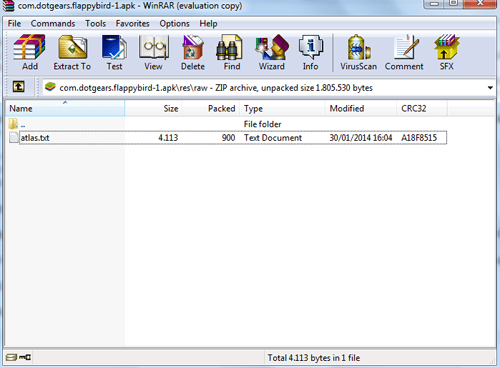Image resolution: width=500 pixels, height=368 pixels.
Task: Click the packed value 900
Action: coord(228,138)
